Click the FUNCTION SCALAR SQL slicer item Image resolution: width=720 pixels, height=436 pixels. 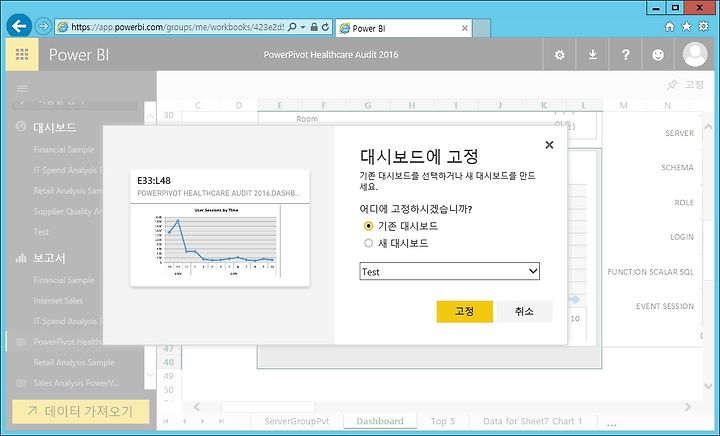click(x=651, y=272)
